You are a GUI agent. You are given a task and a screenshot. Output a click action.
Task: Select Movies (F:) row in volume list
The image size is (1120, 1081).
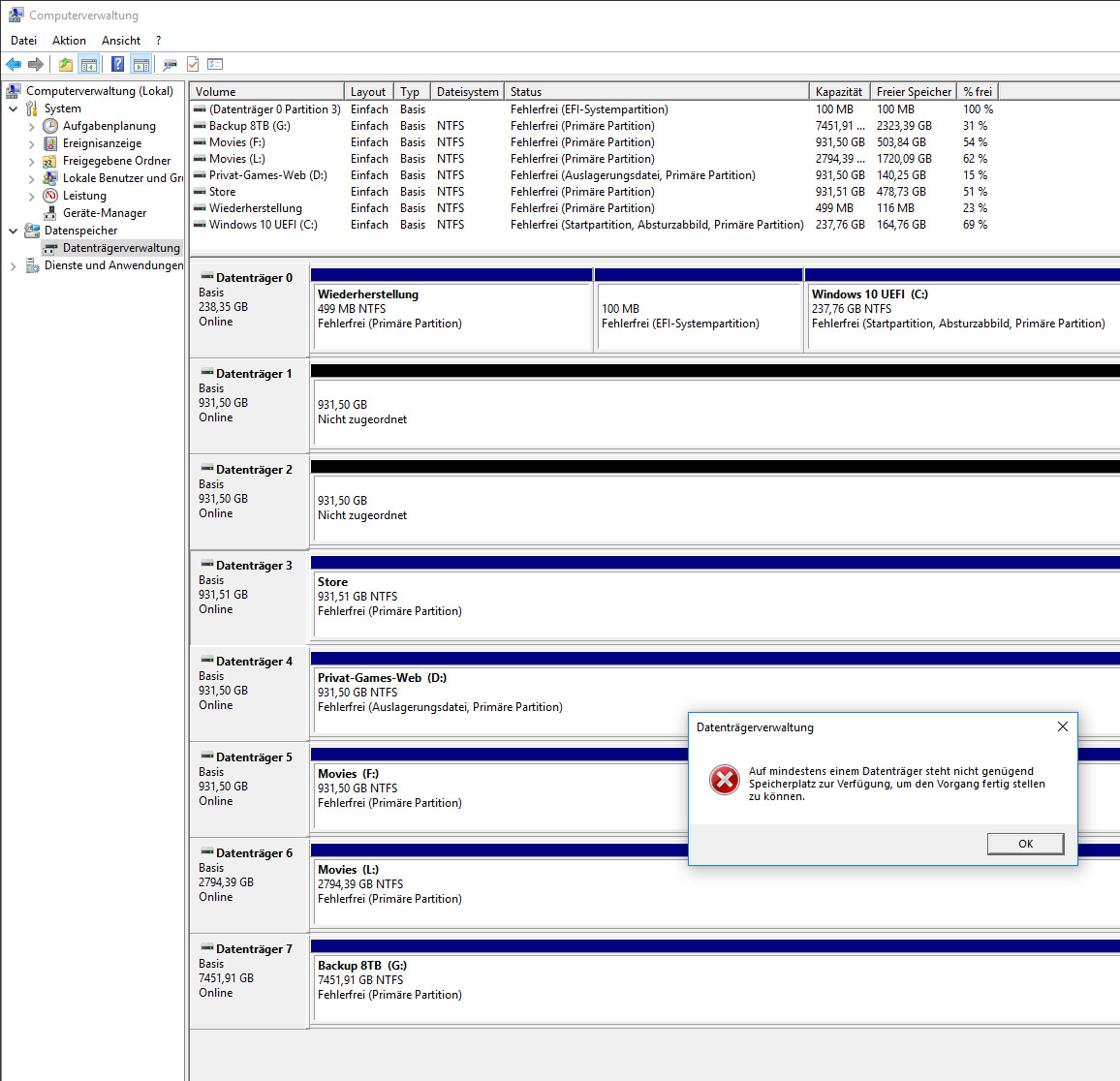pyautogui.click(x=593, y=142)
